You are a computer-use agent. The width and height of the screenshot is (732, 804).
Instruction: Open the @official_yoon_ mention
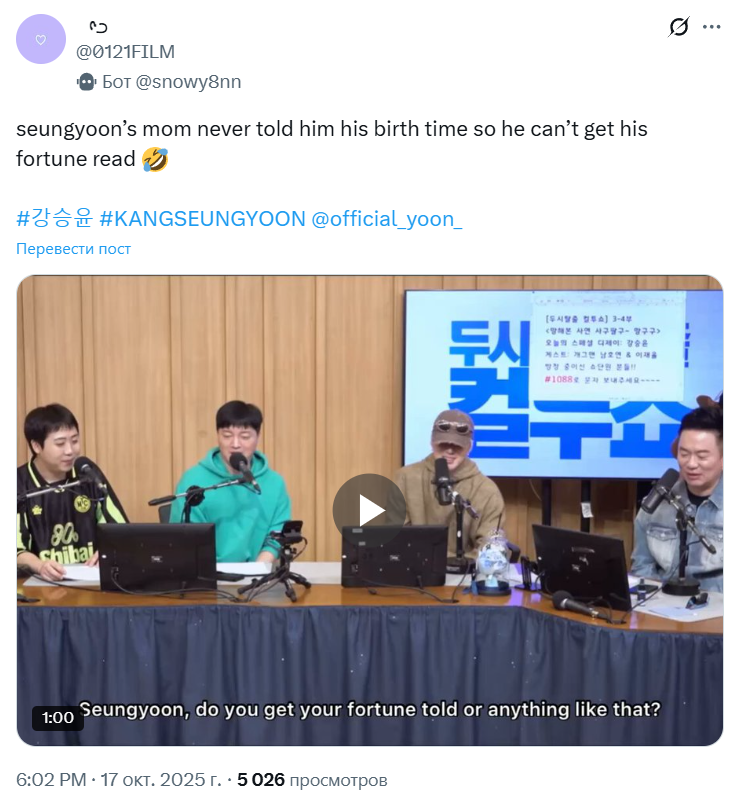pos(387,219)
